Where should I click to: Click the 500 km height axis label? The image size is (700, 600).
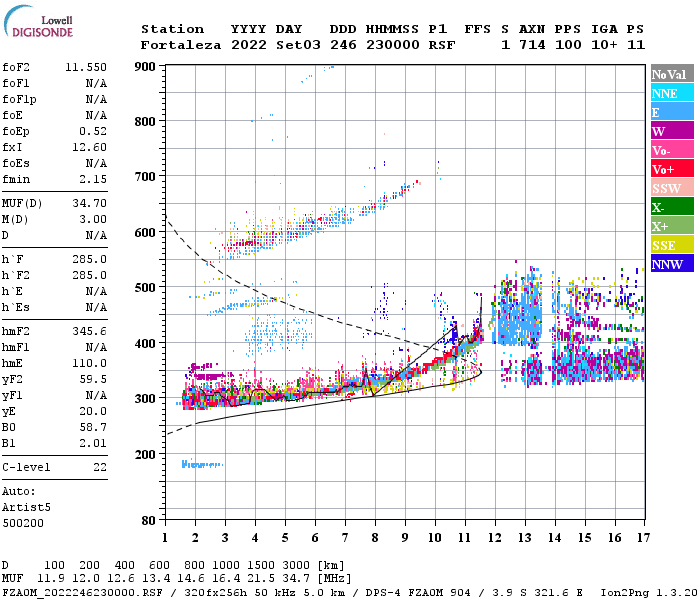coord(145,288)
